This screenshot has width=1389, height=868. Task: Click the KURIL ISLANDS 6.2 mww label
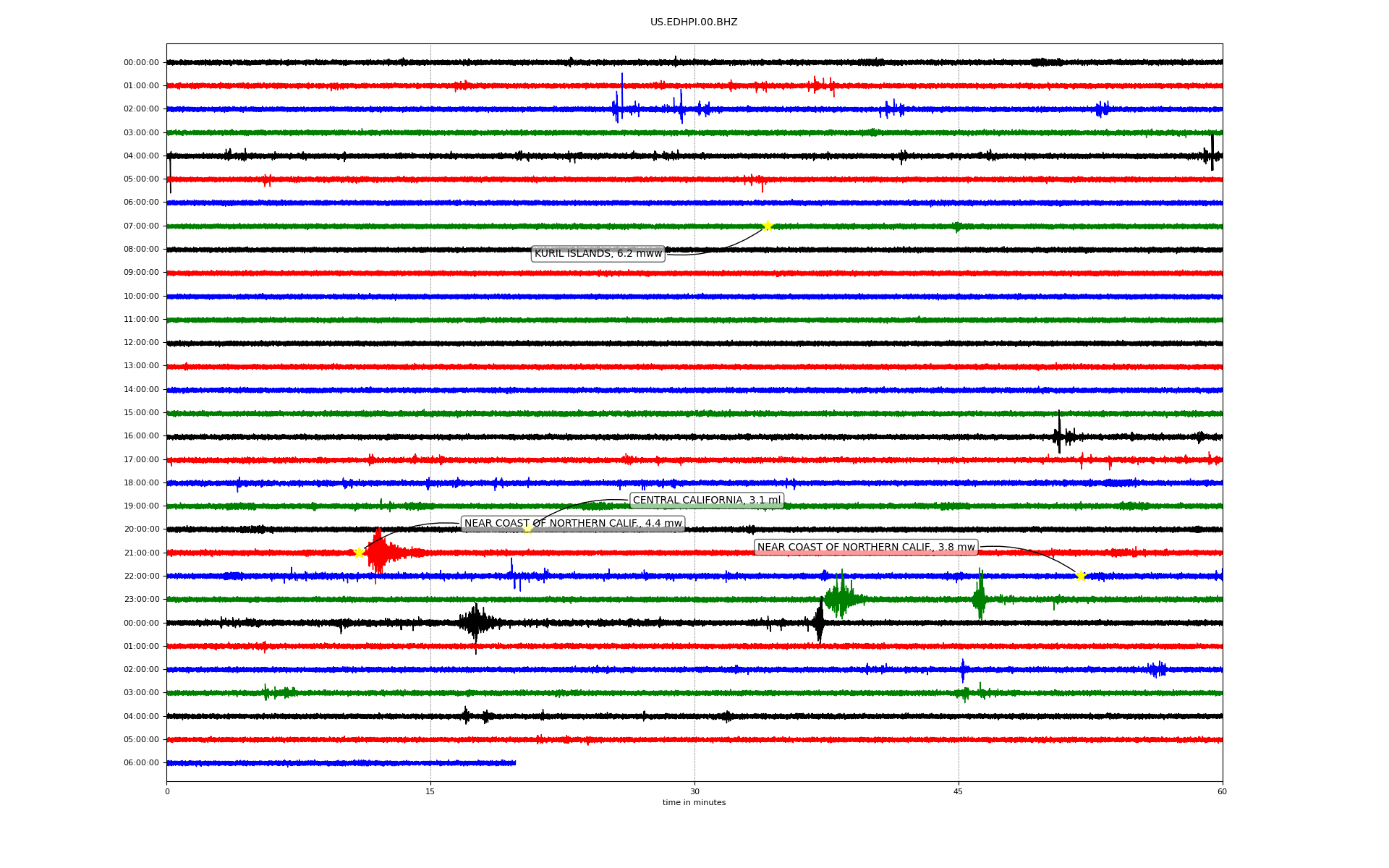(x=598, y=254)
